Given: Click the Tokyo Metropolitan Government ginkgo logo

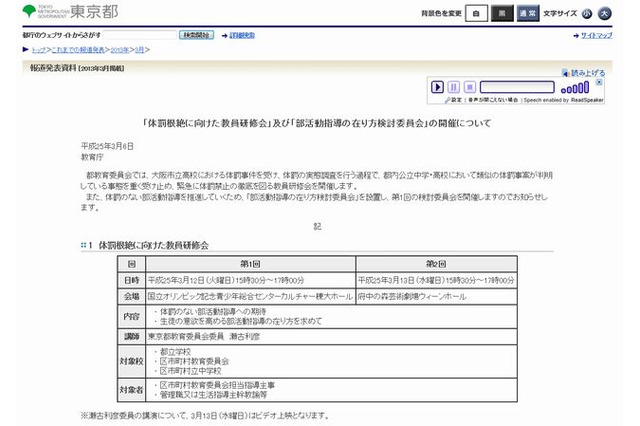Looking at the screenshot, I should pyautogui.click(x=29, y=11).
